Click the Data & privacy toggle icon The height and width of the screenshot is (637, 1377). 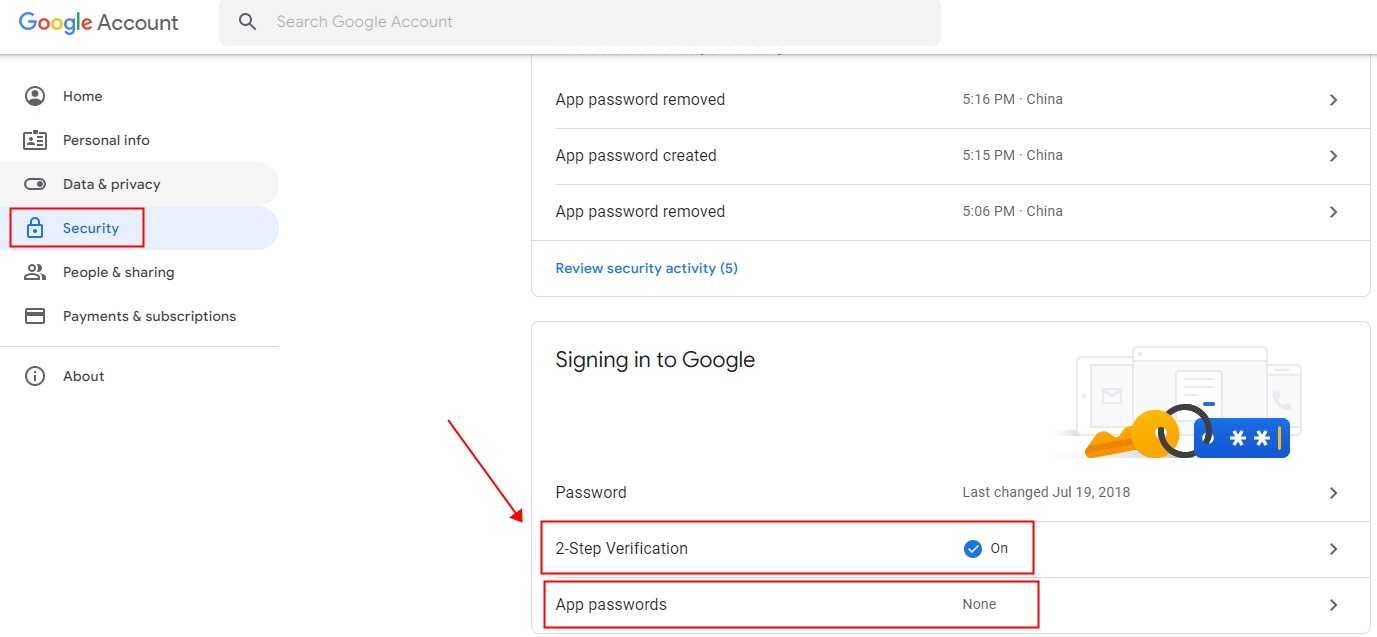(35, 184)
